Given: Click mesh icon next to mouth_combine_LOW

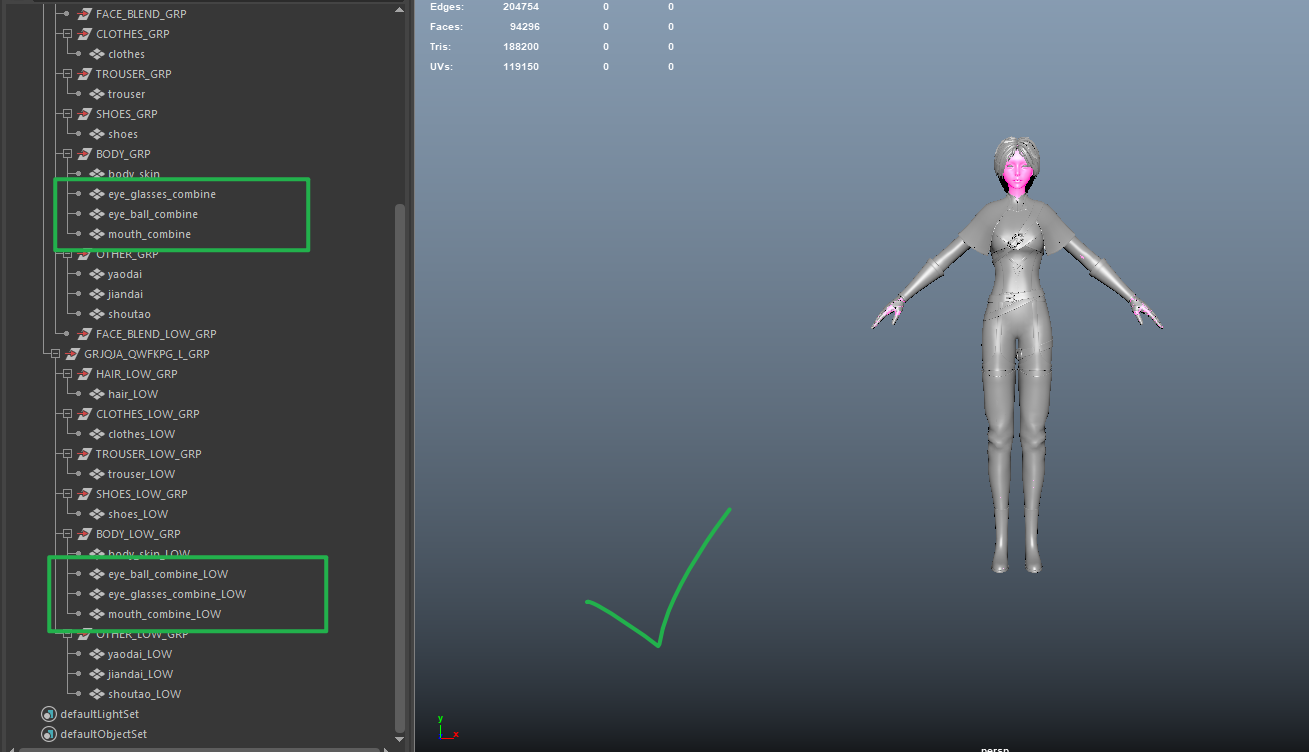Looking at the screenshot, I should coord(97,614).
